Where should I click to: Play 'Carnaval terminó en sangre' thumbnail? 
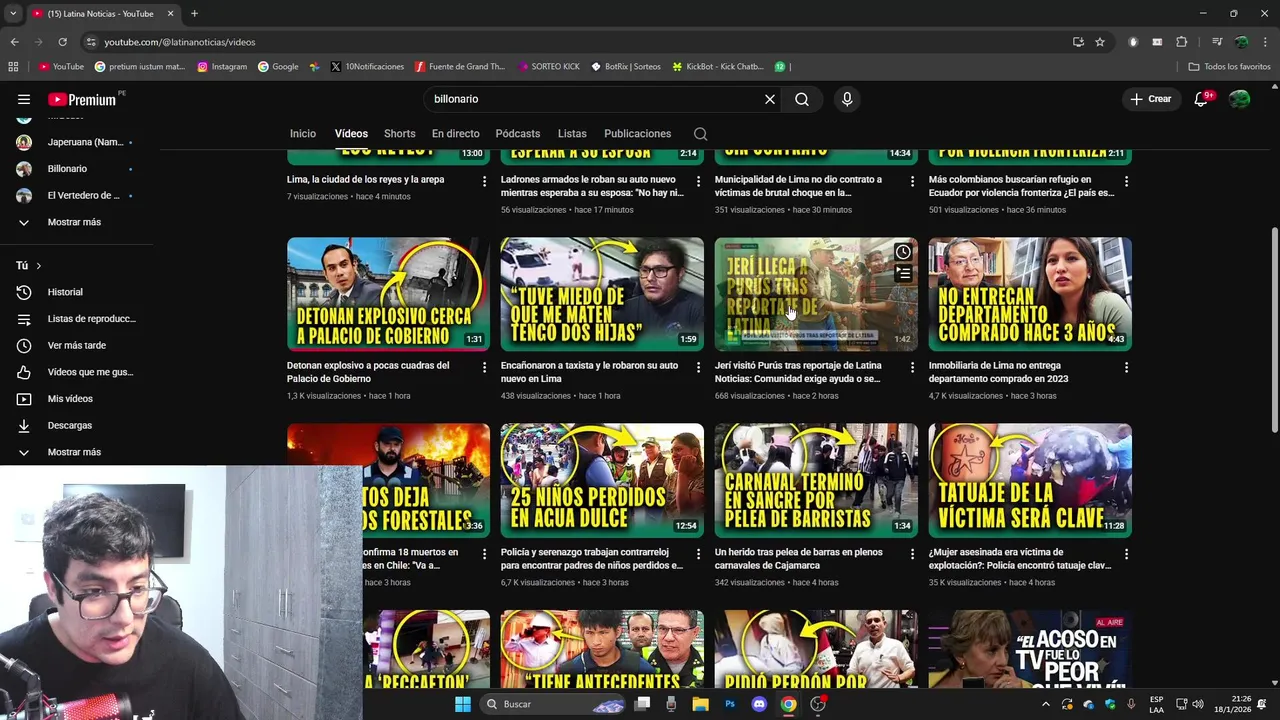(x=816, y=480)
